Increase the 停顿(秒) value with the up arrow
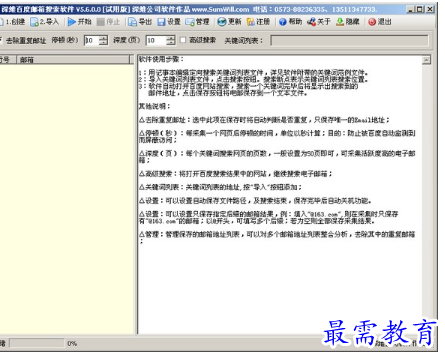The width and height of the screenshot is (445, 364). (x=104, y=38)
